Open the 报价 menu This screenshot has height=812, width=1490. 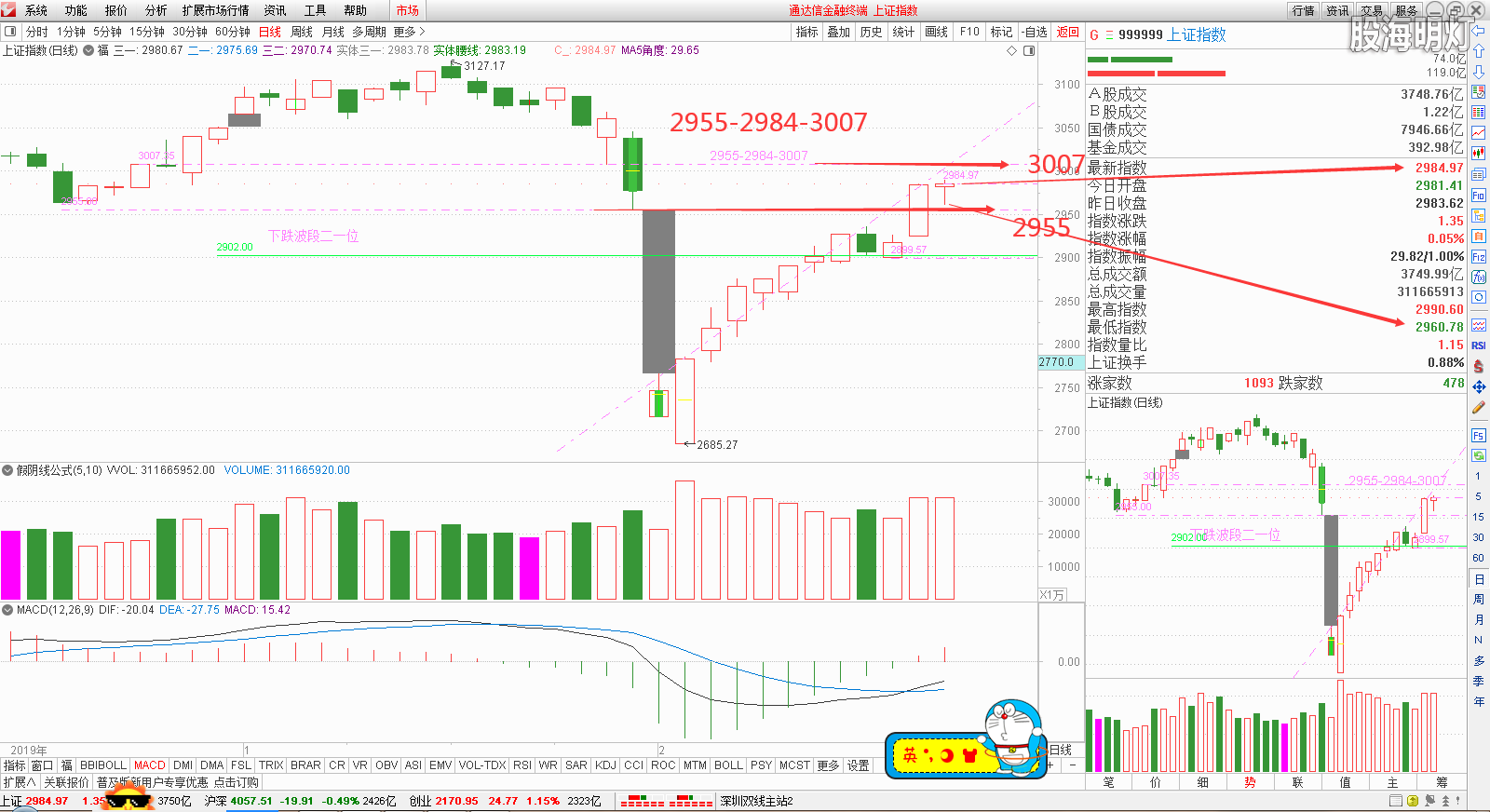tap(116, 10)
